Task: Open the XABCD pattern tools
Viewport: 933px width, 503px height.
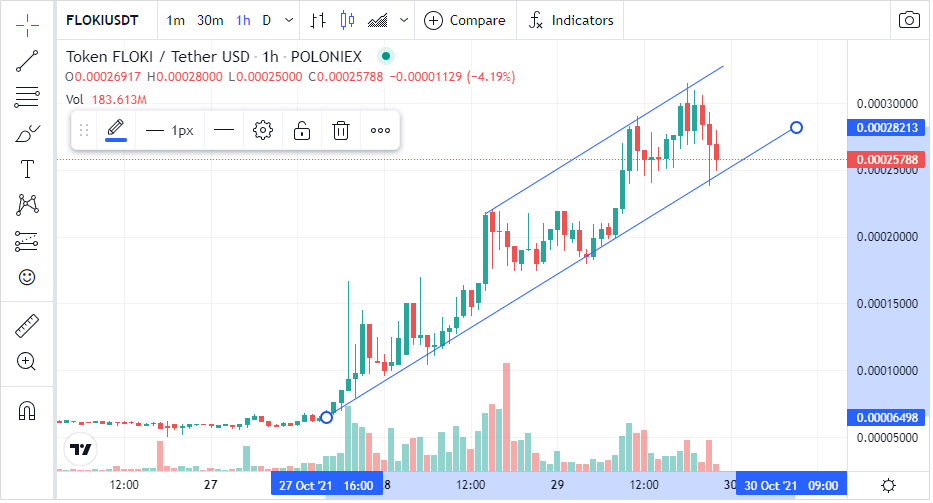Action: point(27,205)
